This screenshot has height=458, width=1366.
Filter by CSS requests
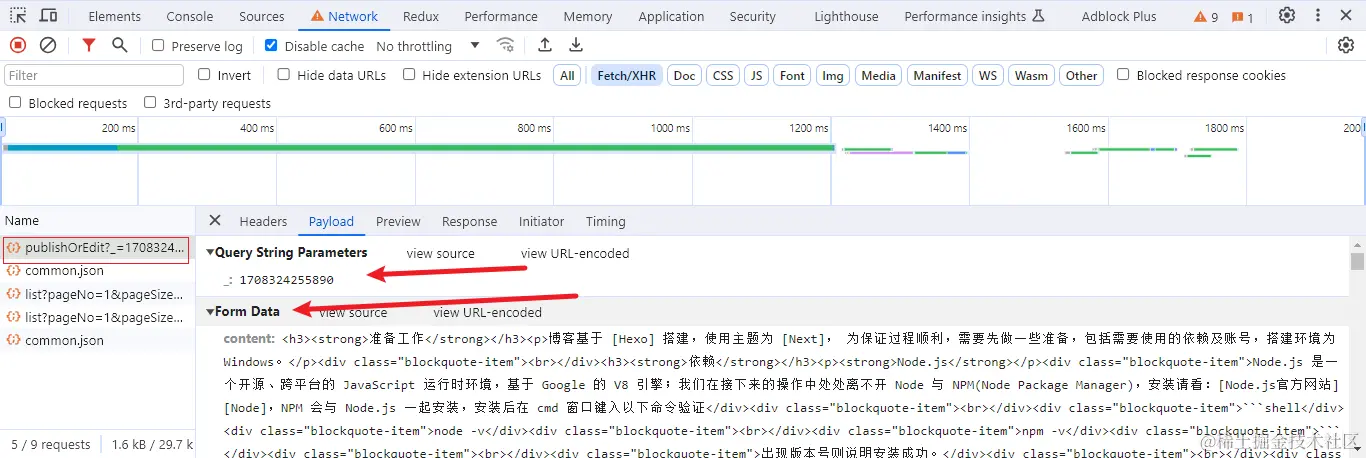[723, 75]
